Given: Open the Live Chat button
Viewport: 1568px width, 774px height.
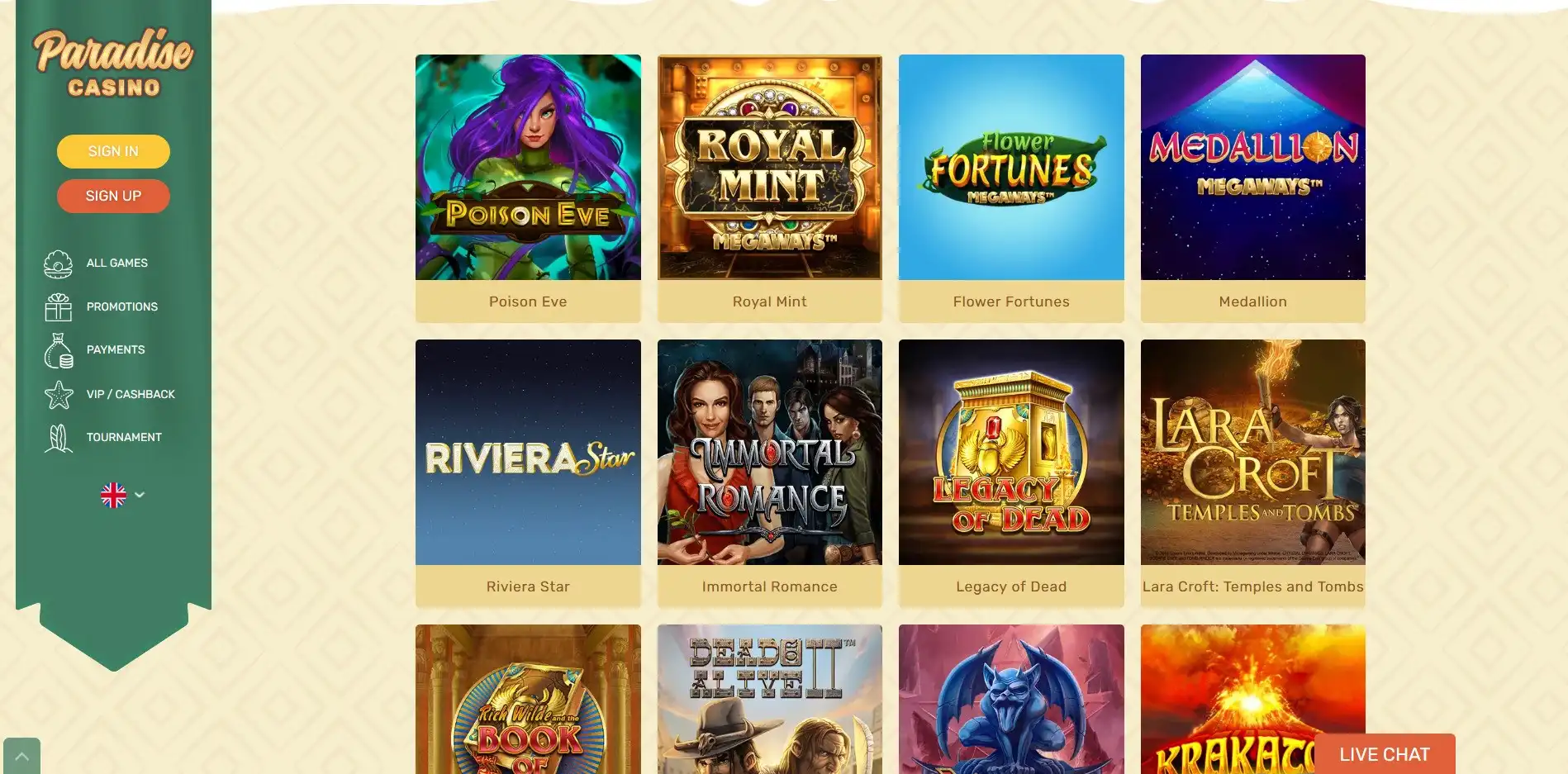Looking at the screenshot, I should point(1385,754).
